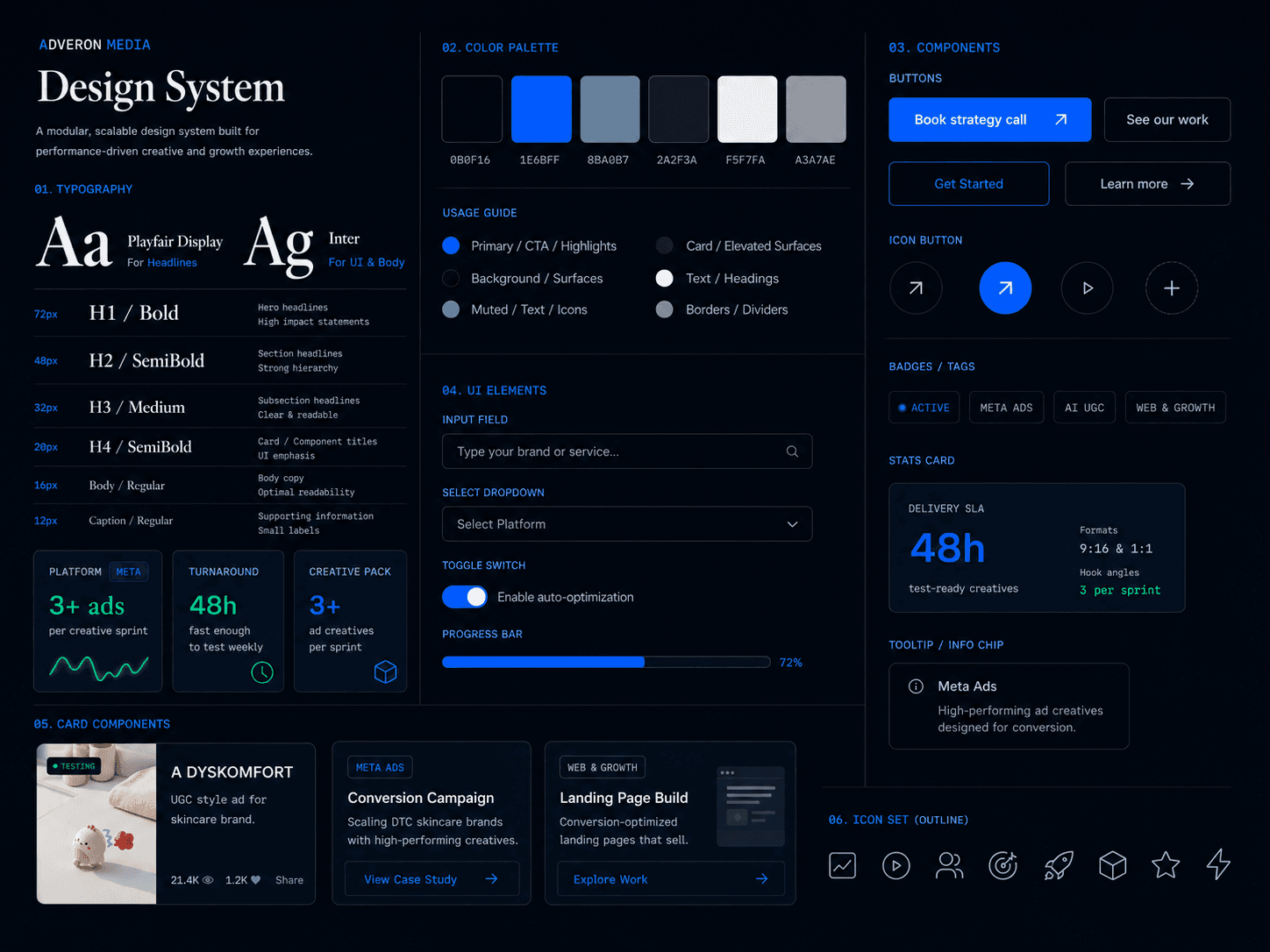The width and height of the screenshot is (1270, 952).
Task: Pick the 1E6BFF blue color swatch
Action: point(541,109)
